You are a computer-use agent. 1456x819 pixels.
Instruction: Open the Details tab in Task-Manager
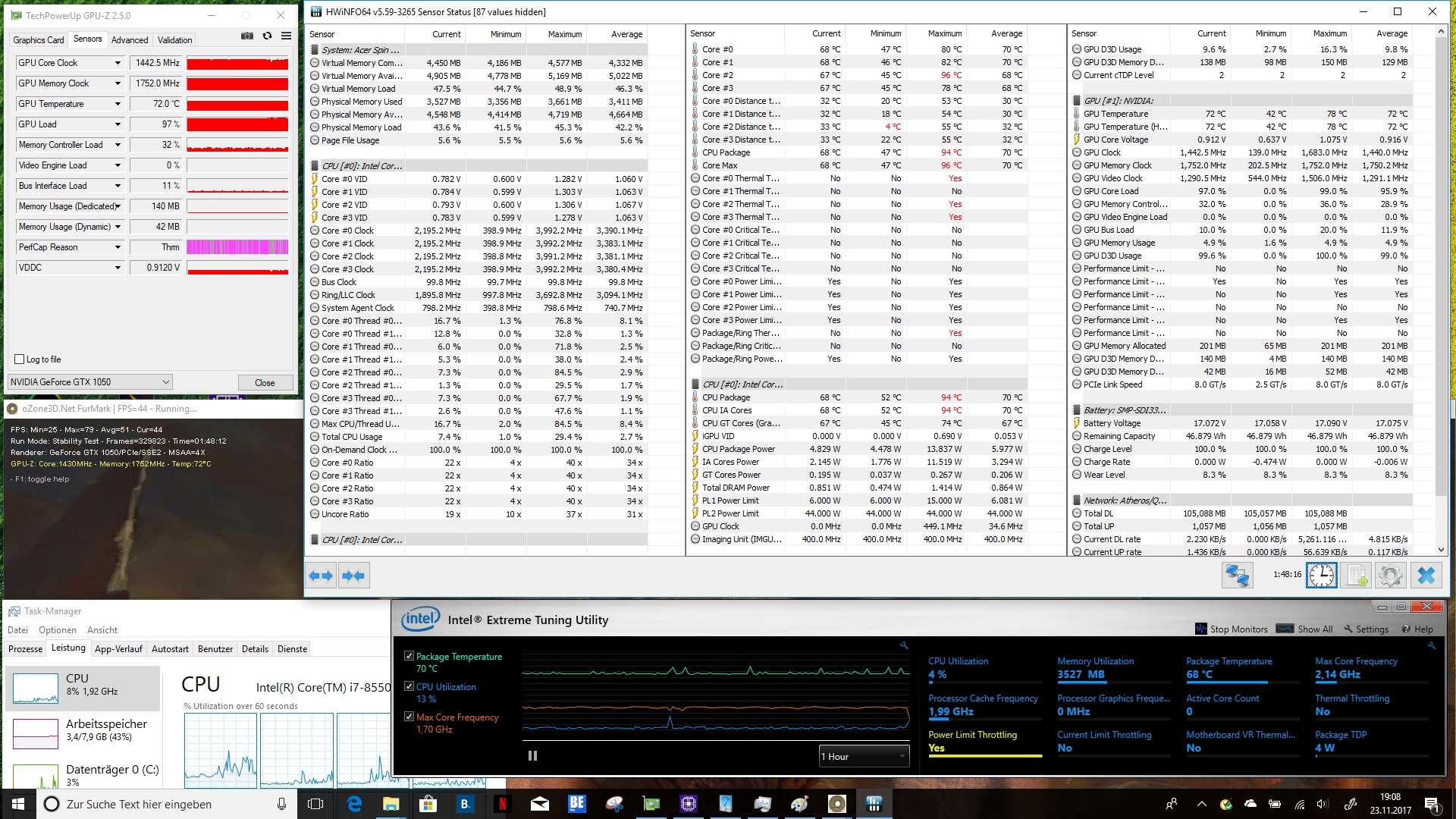coord(255,649)
